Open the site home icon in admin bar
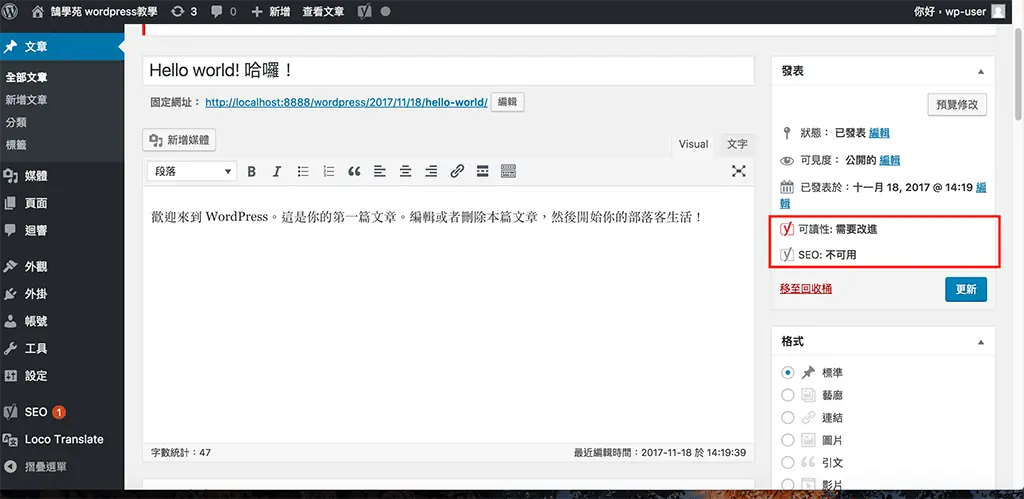Image resolution: width=1024 pixels, height=499 pixels. click(x=38, y=11)
